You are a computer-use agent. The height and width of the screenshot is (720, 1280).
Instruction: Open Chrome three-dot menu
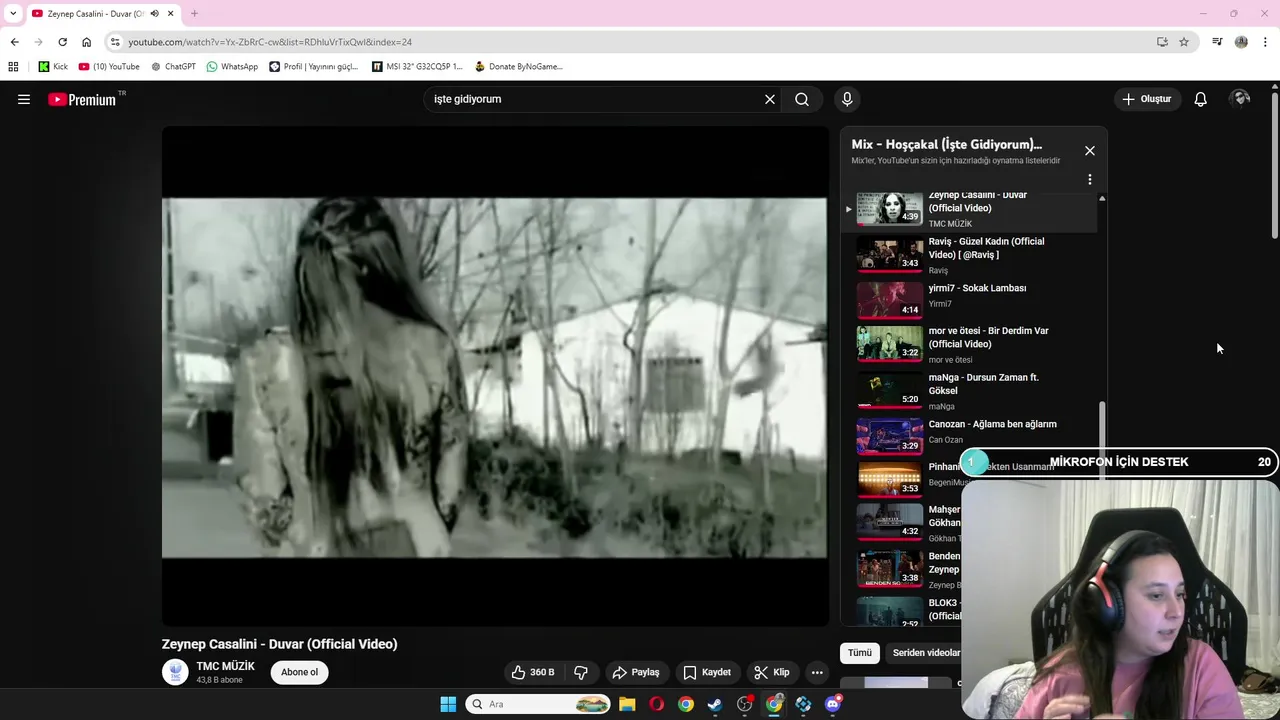point(1266,42)
